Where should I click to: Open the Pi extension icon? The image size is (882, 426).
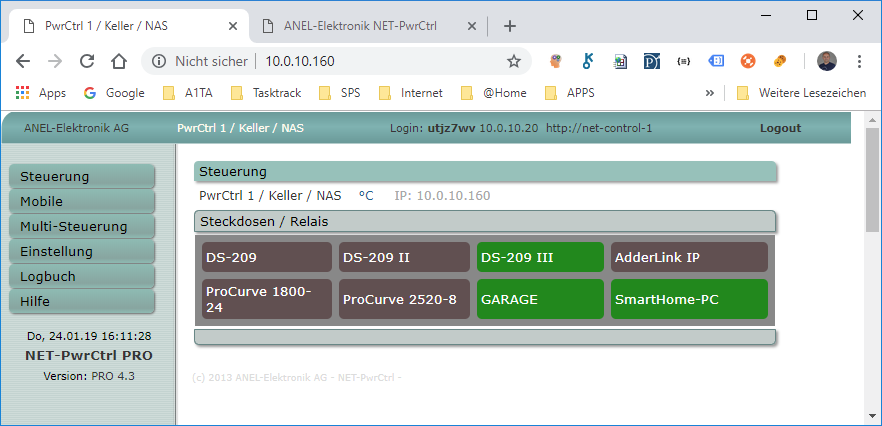point(652,61)
